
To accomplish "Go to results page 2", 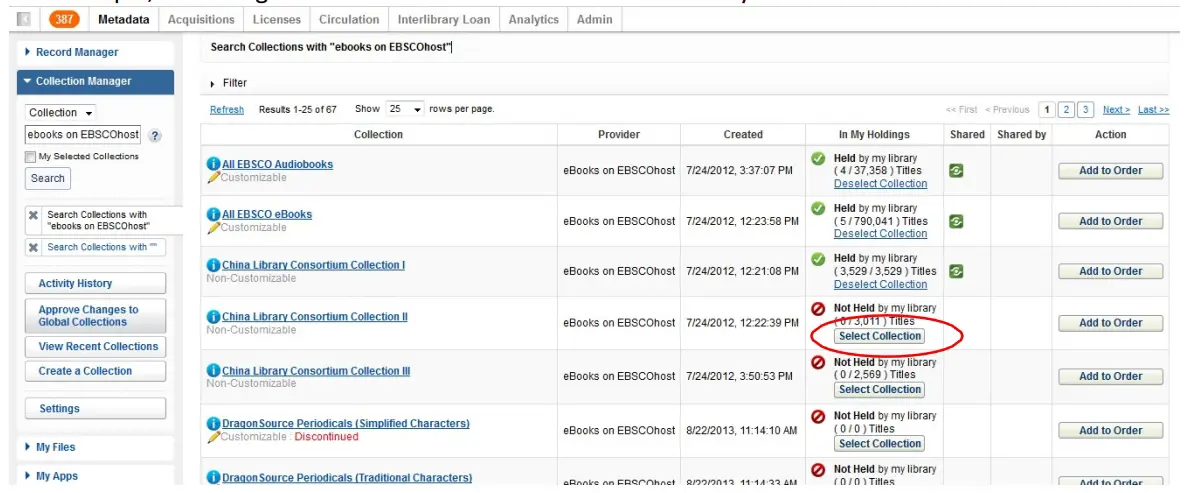I will [1066, 110].
